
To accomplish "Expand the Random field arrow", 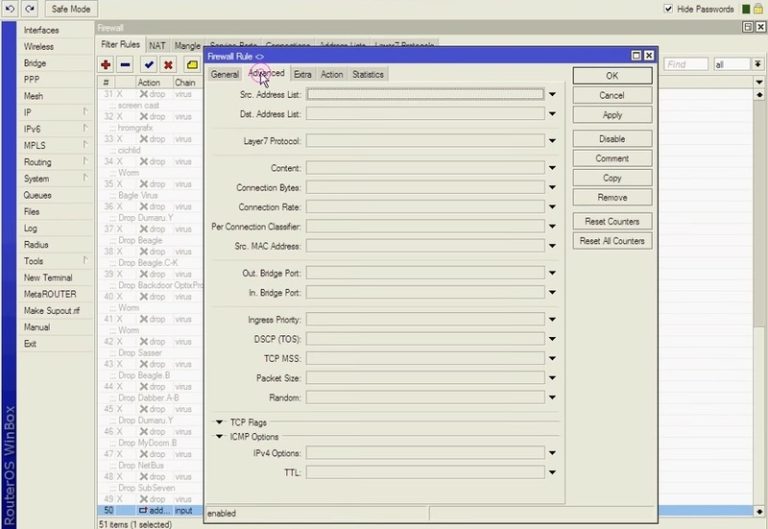I will click(552, 397).
